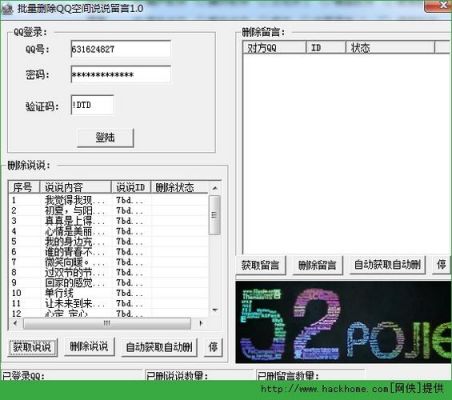Click the vertical scrollbar down arrow in 说说 list
This screenshot has height=400, width=452.
[x=215, y=310]
